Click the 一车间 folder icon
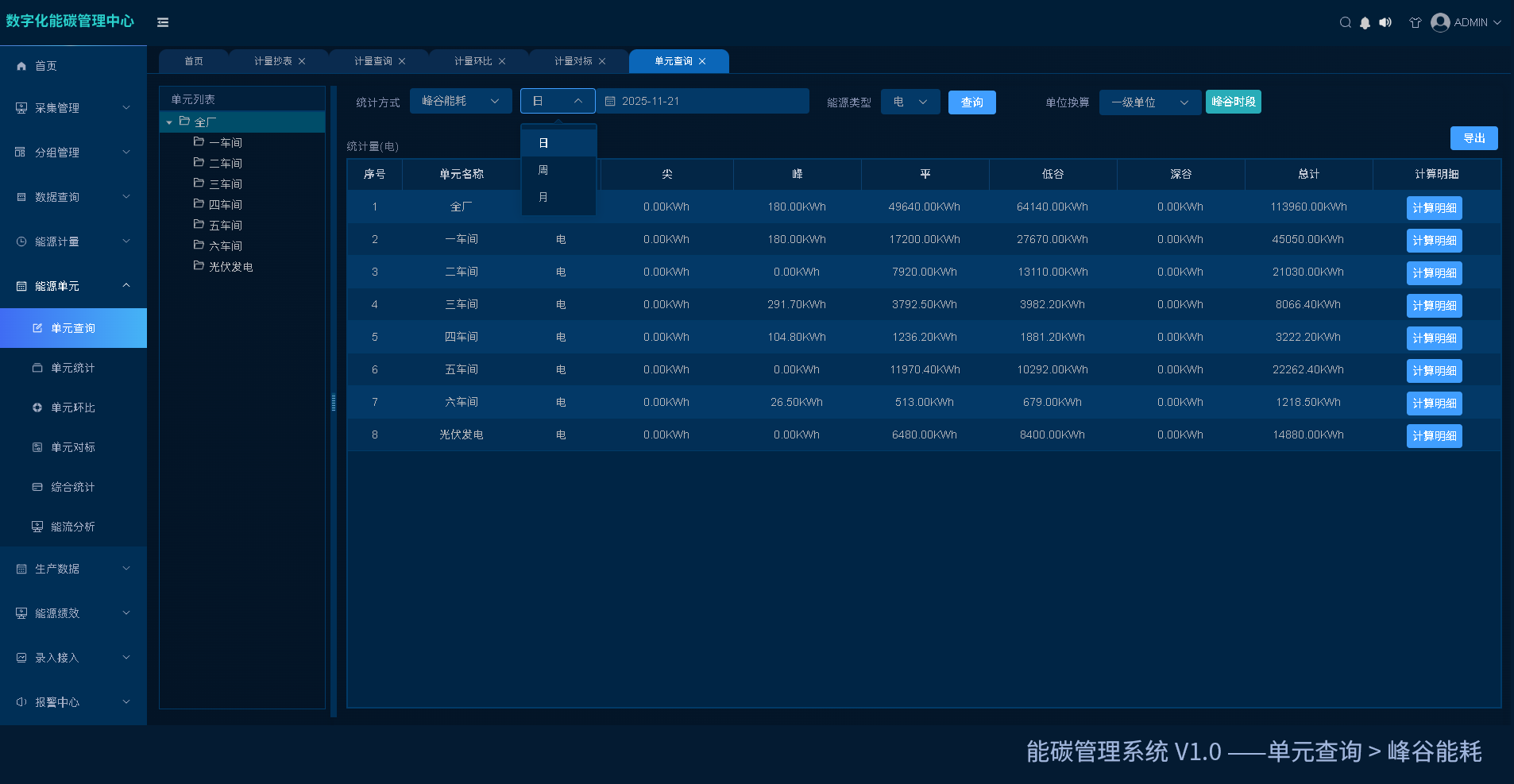1514x784 pixels. (x=199, y=141)
